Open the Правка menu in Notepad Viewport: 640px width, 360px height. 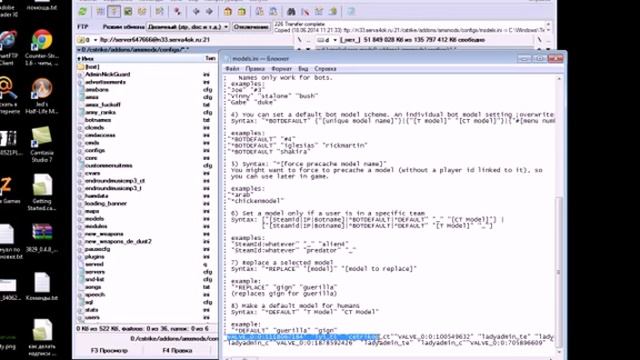coord(255,69)
